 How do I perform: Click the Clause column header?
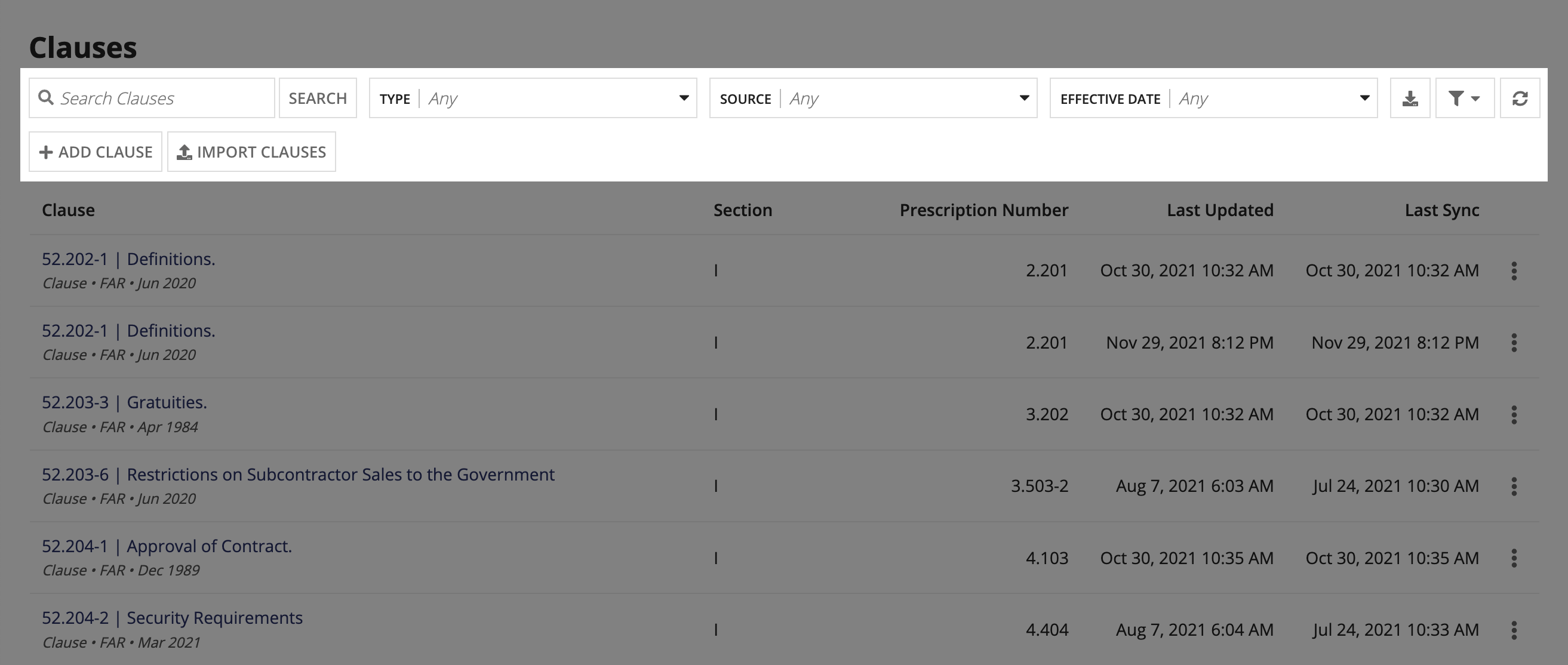[x=68, y=210]
